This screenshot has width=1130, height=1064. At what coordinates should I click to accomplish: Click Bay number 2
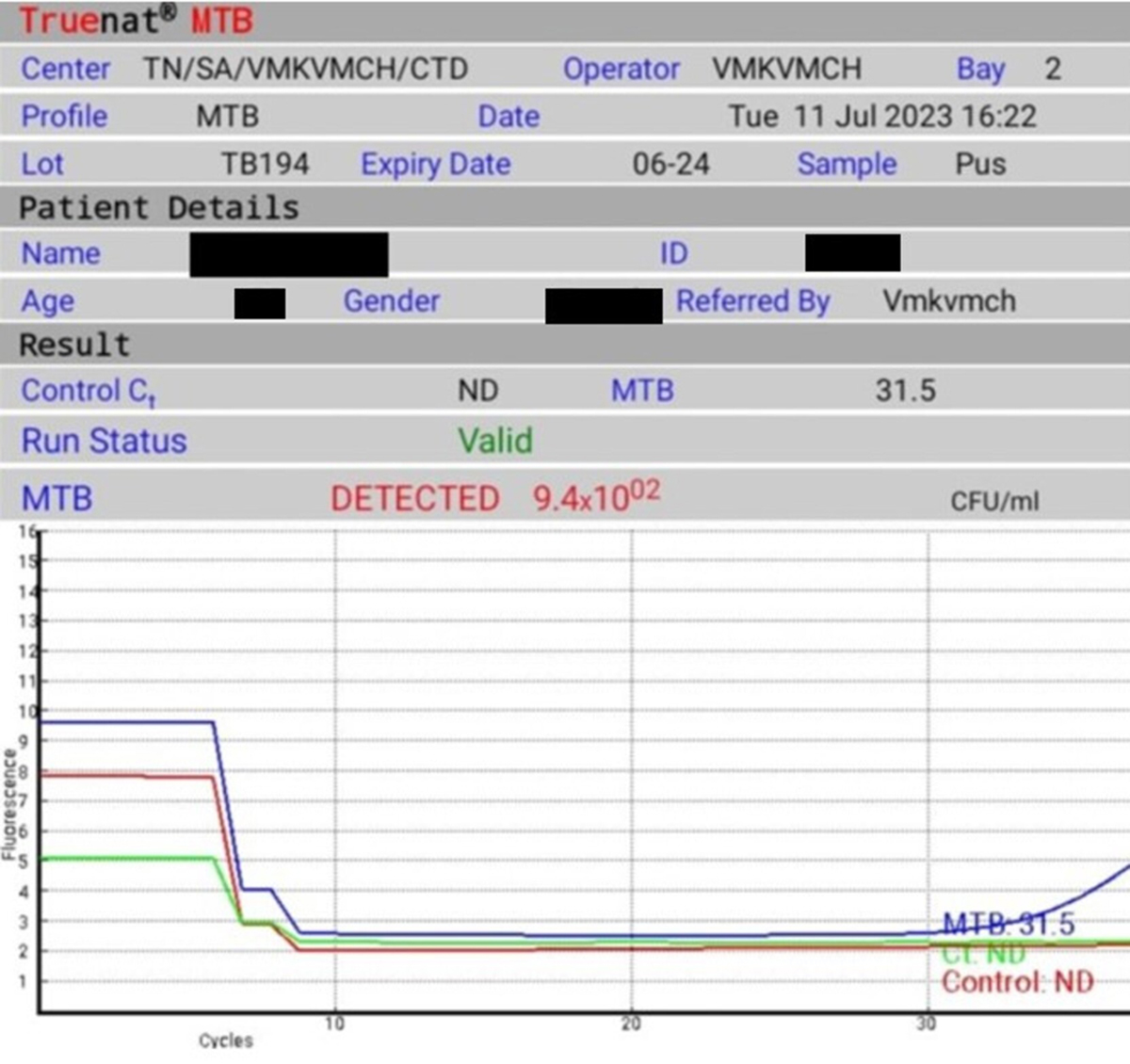[1052, 69]
